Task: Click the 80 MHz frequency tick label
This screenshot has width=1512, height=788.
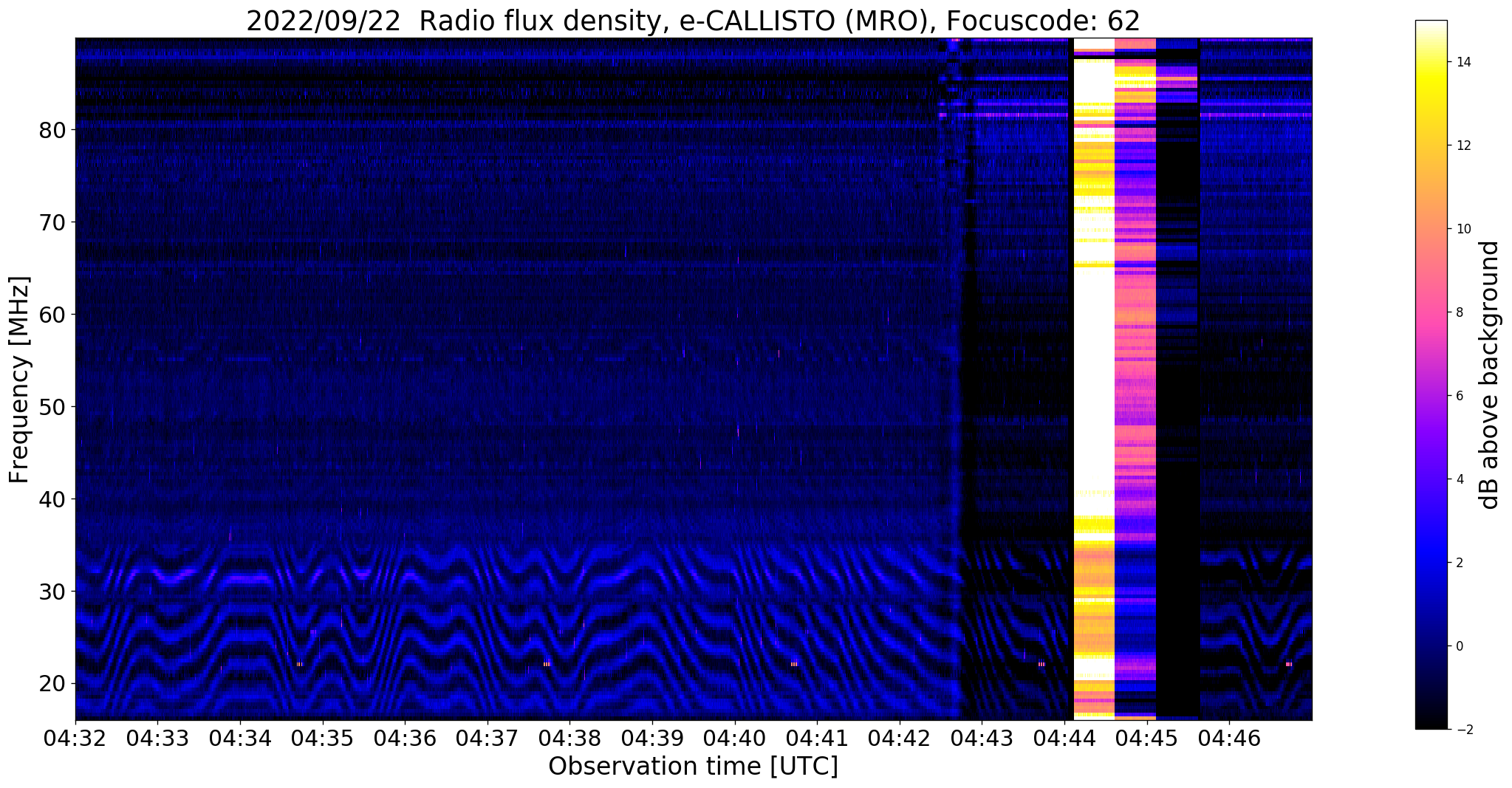Action: (x=52, y=130)
